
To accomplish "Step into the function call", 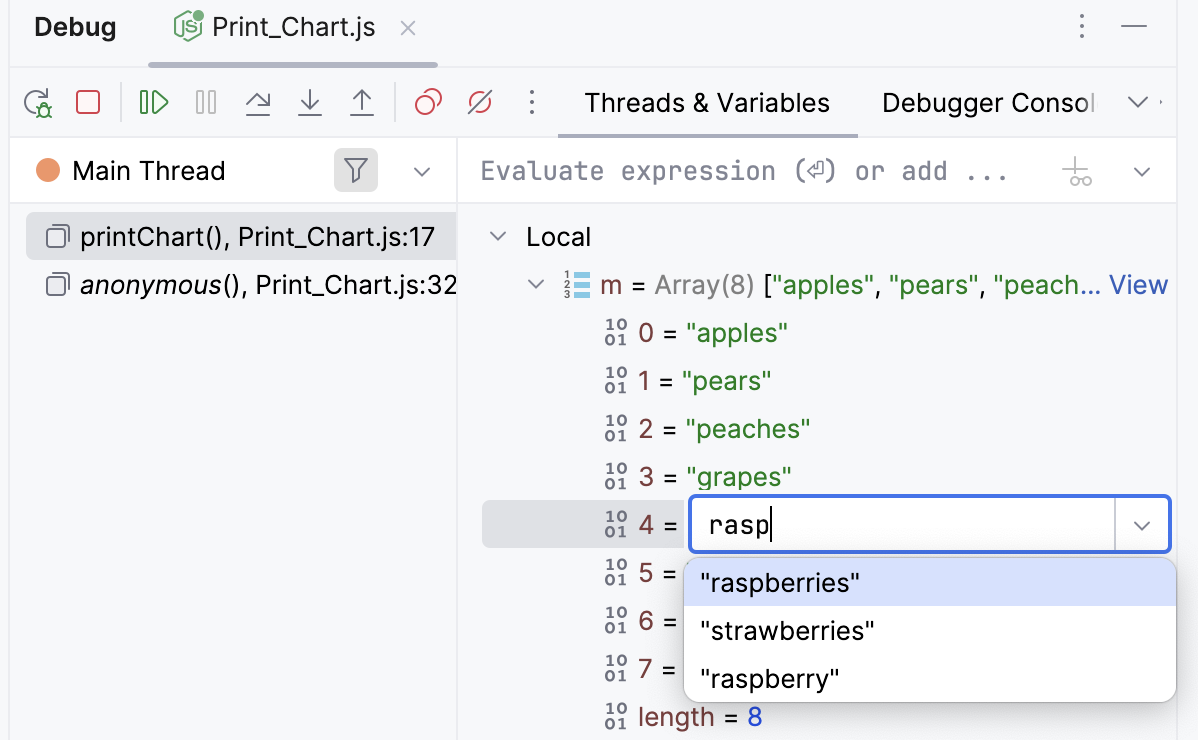I will pos(310,102).
